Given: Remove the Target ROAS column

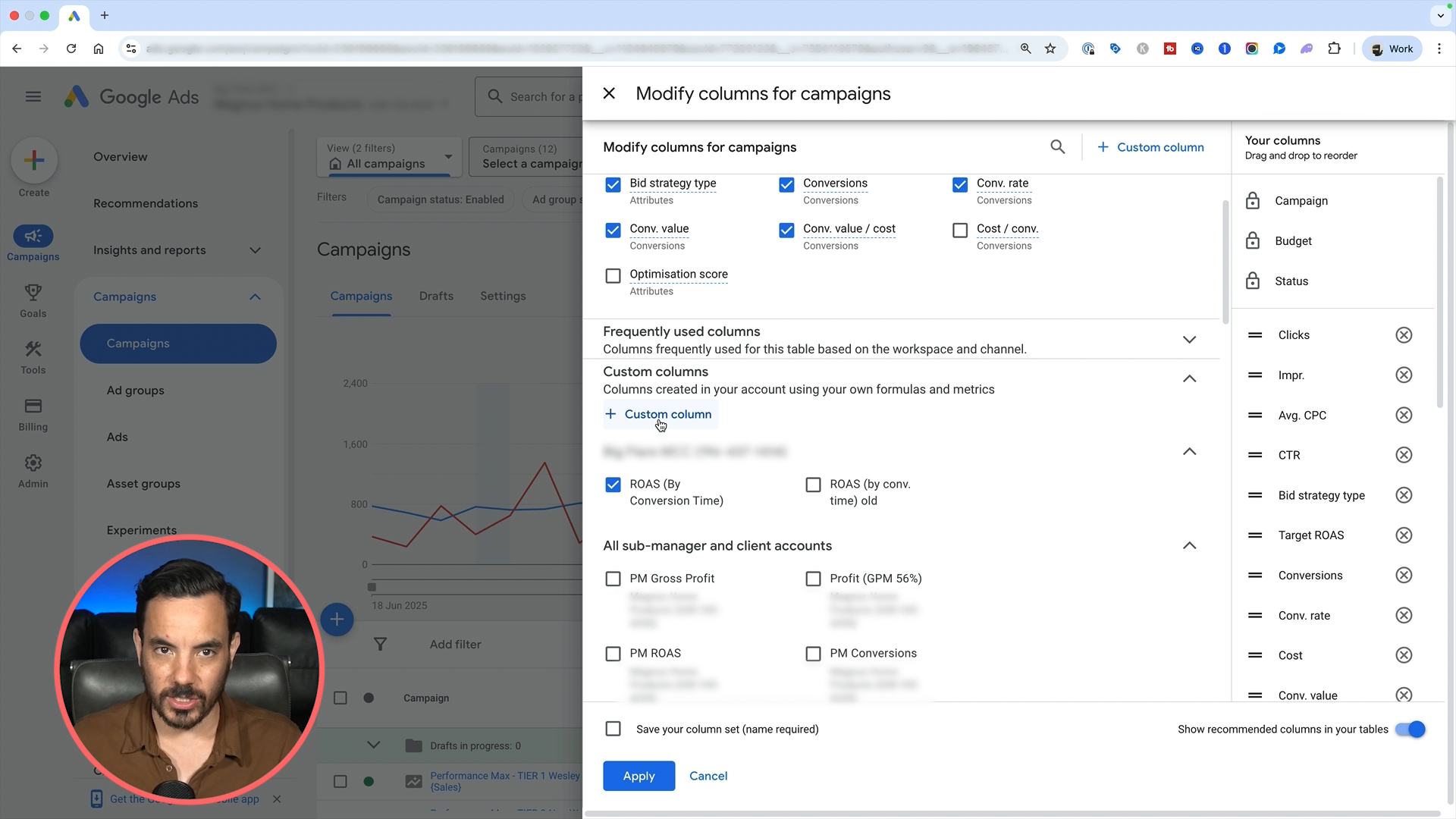Looking at the screenshot, I should pyautogui.click(x=1404, y=535).
